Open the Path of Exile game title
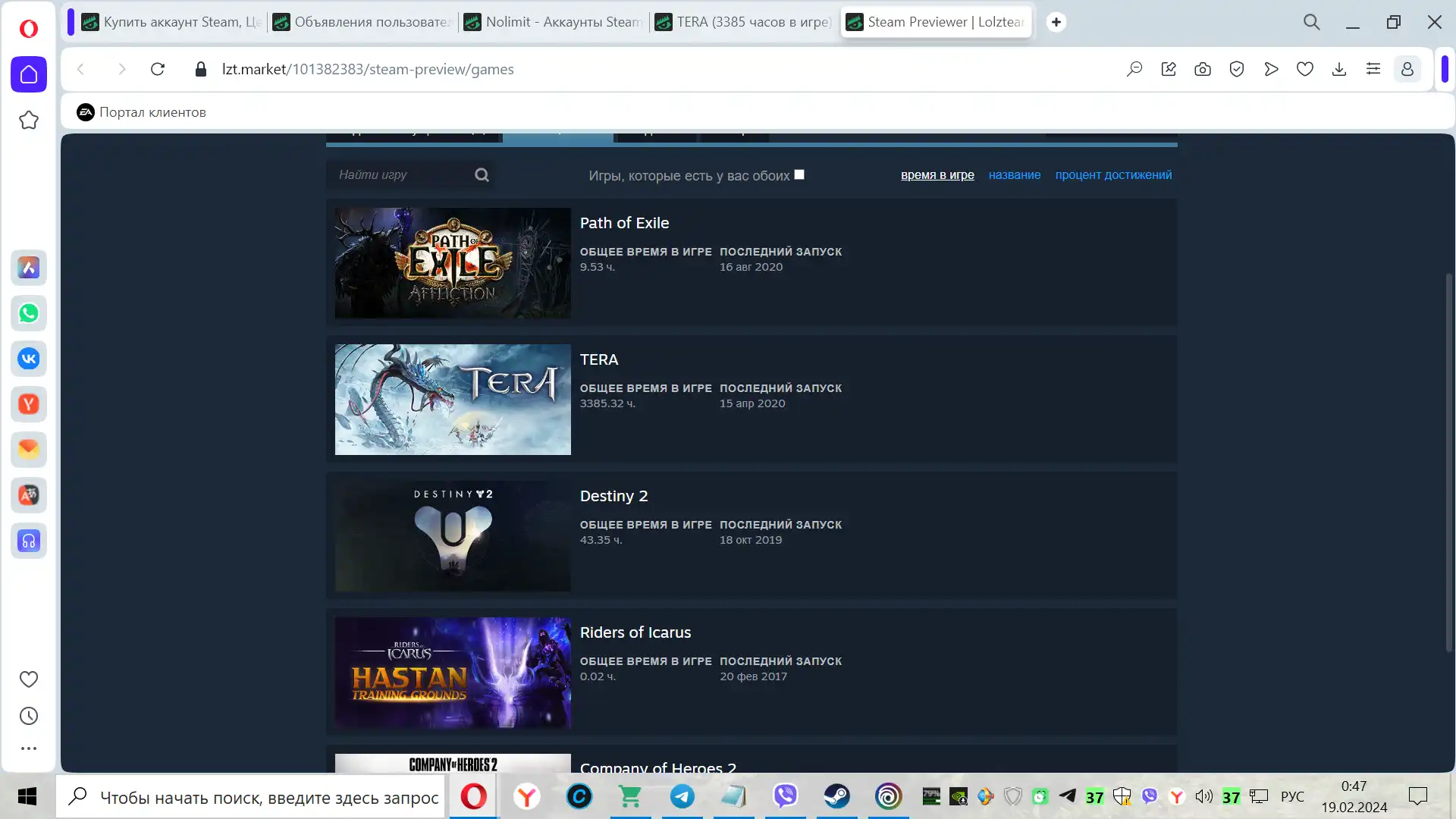 [x=624, y=223]
